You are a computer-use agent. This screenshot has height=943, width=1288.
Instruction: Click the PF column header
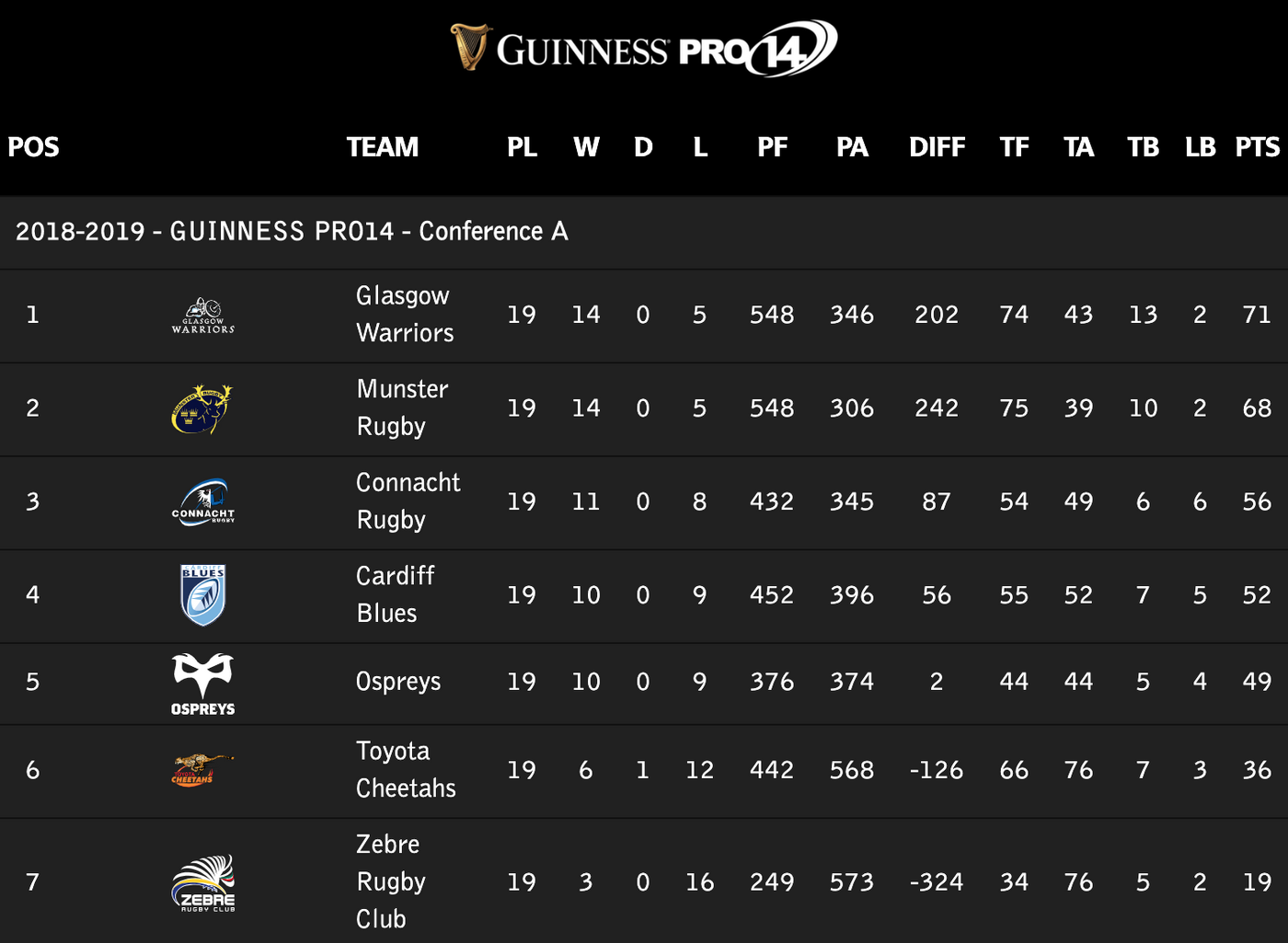[x=772, y=147]
